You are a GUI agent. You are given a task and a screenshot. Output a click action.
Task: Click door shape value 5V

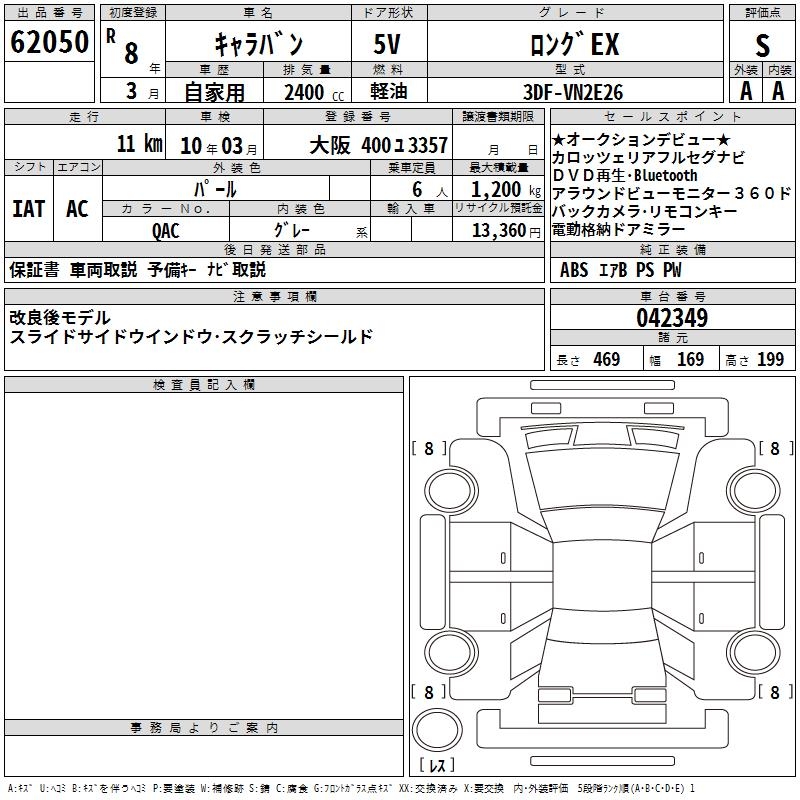click(x=387, y=44)
